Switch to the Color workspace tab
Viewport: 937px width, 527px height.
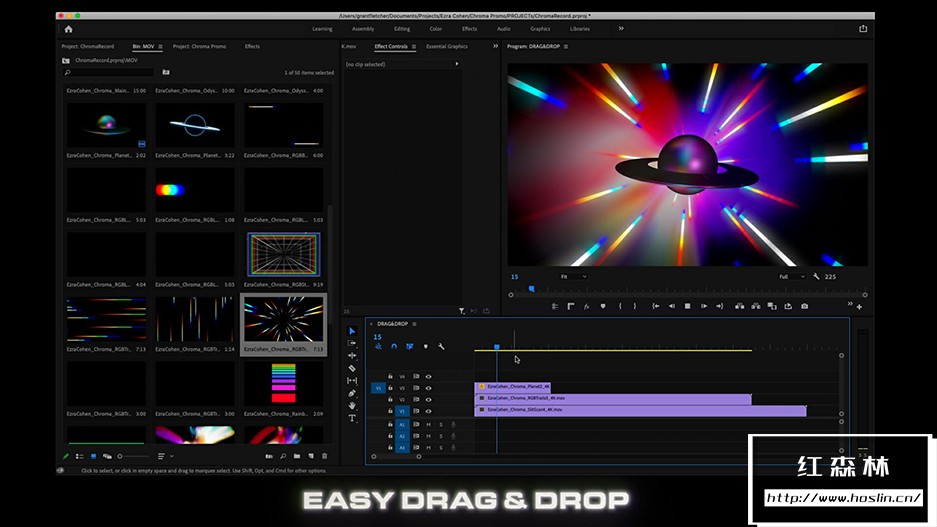coord(435,29)
